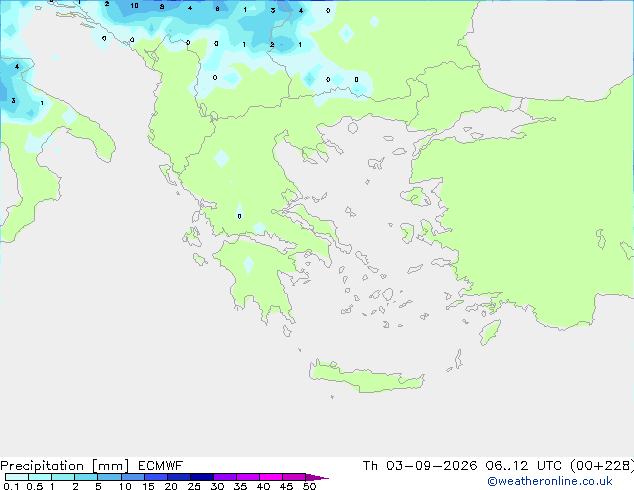Screen dimensions: 634x490
Task: Click the ECMWF model label
Action: click(161, 466)
